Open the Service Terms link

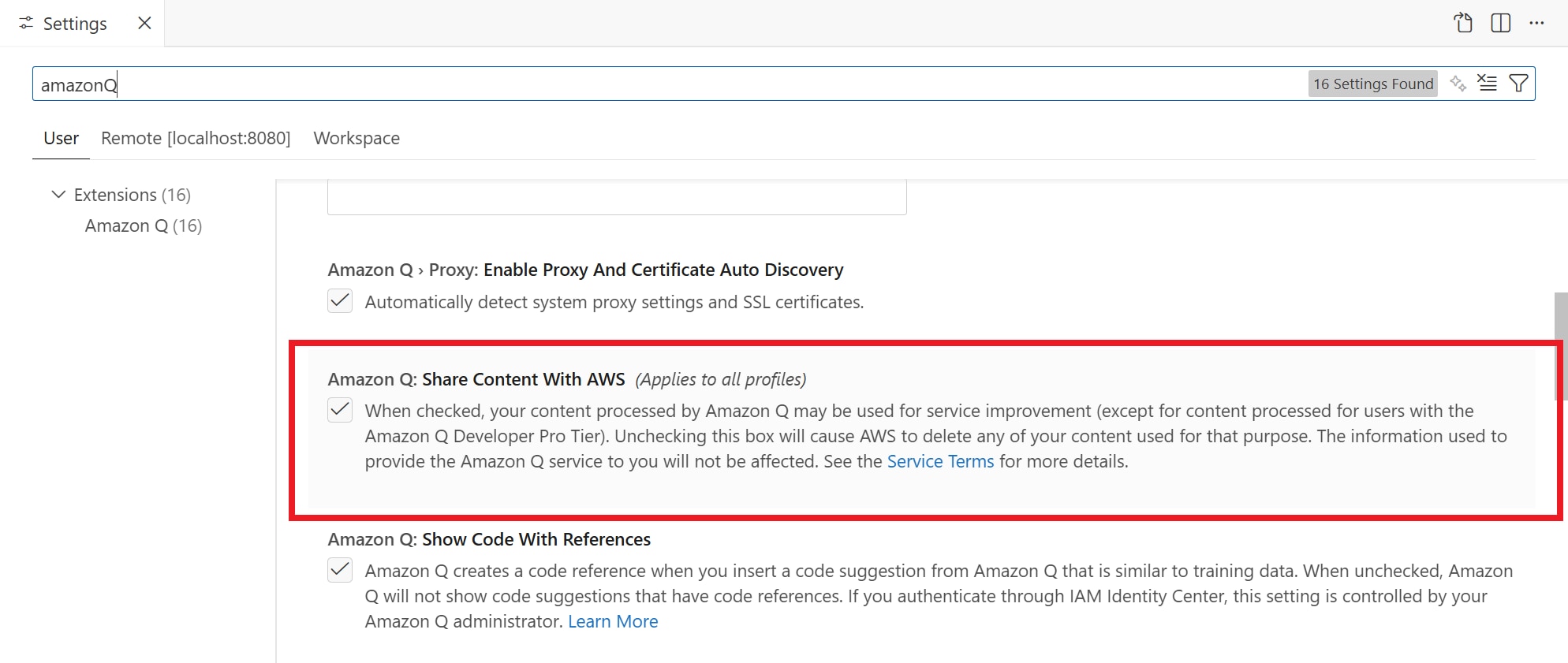940,462
